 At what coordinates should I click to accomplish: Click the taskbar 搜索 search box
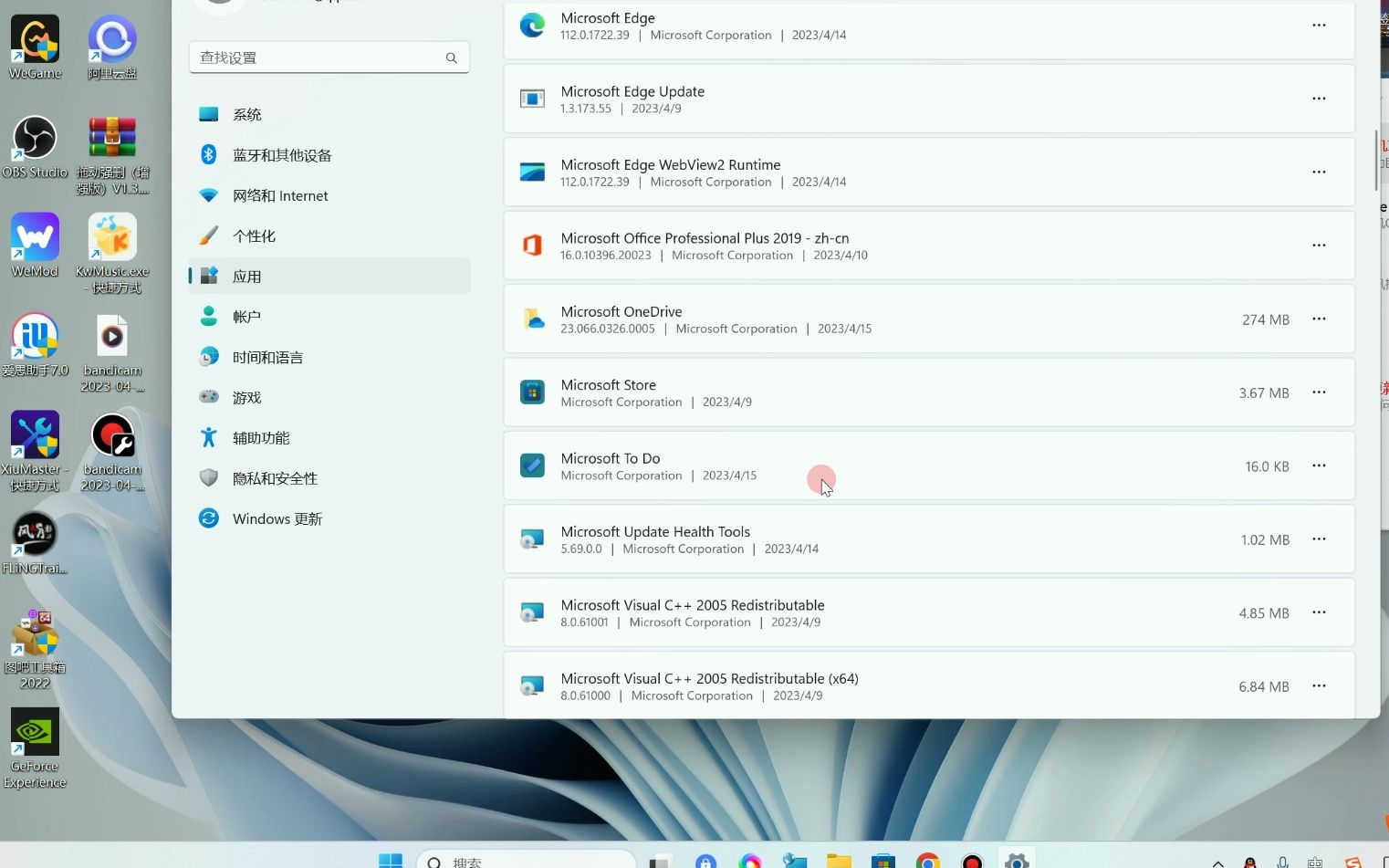tap(526, 860)
